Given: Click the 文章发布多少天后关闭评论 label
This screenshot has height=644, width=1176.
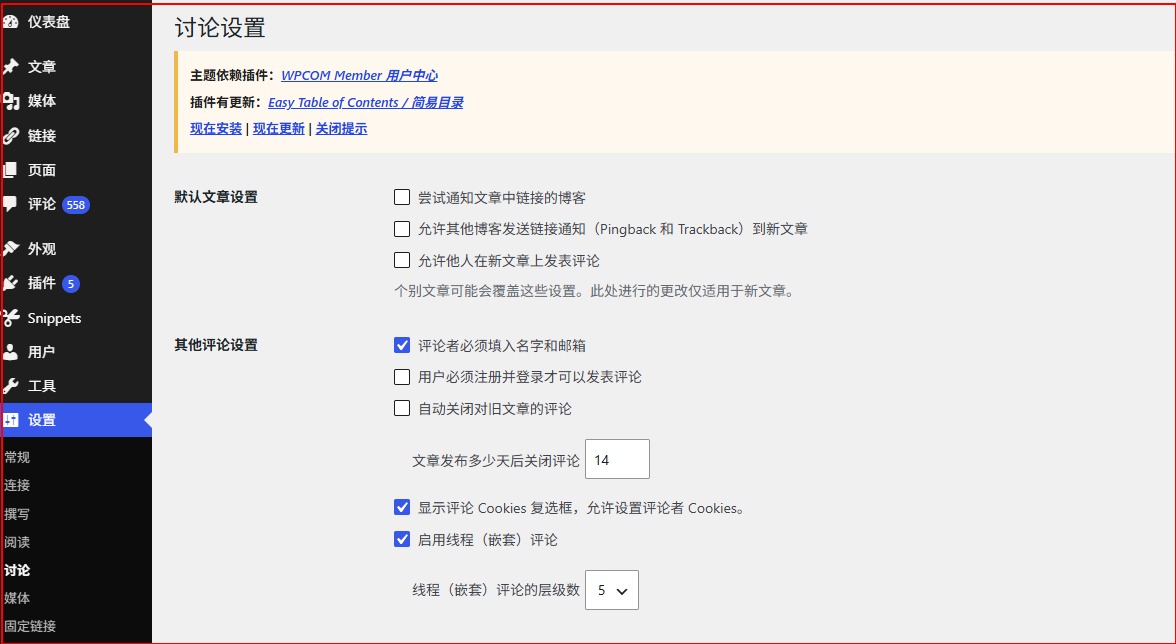Looking at the screenshot, I should coord(496,460).
